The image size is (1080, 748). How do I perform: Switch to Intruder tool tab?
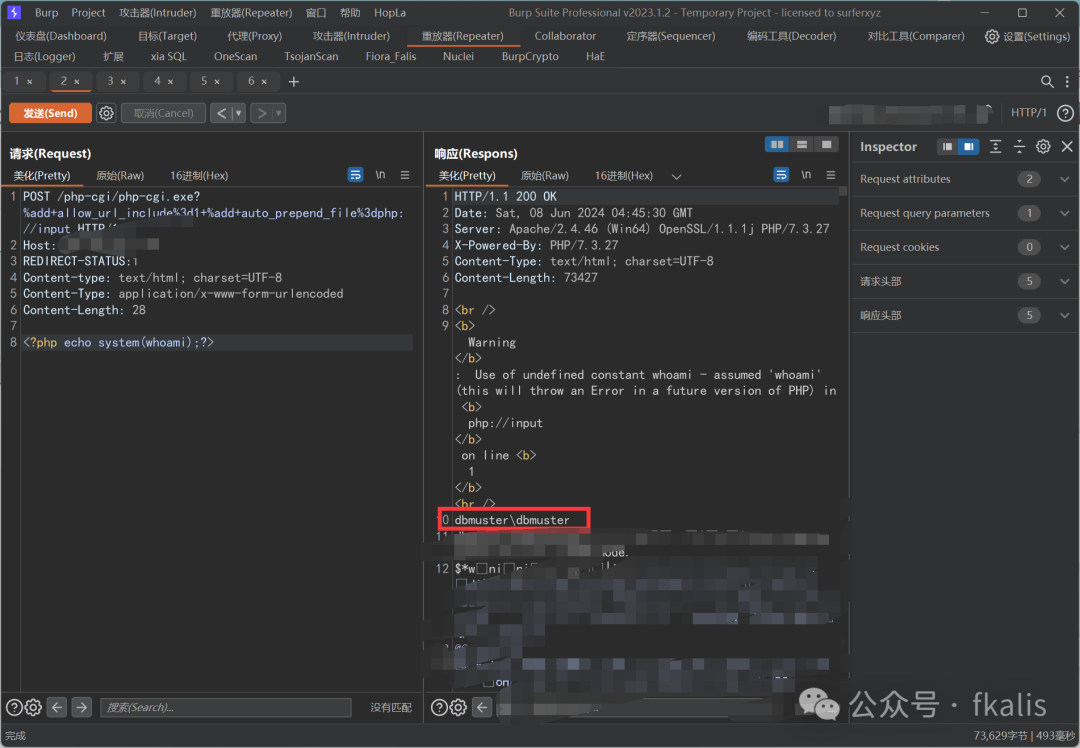click(x=351, y=36)
